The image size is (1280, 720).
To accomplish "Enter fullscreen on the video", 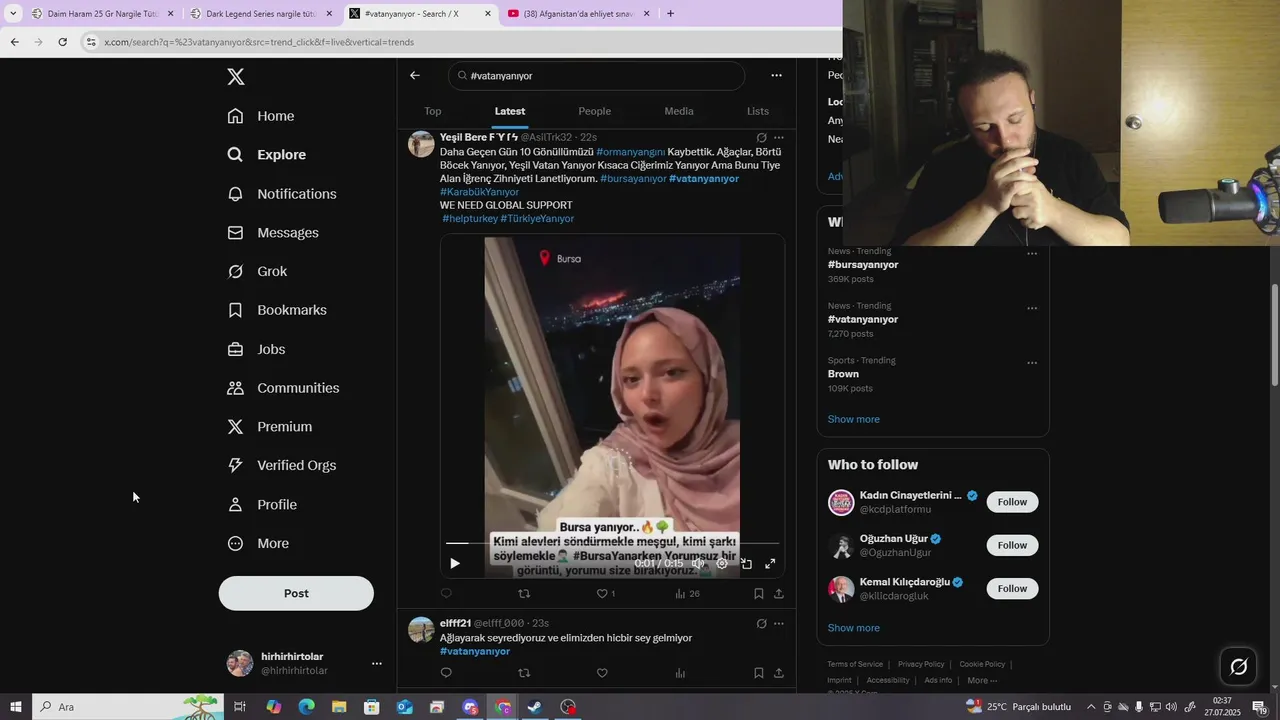I will (770, 564).
